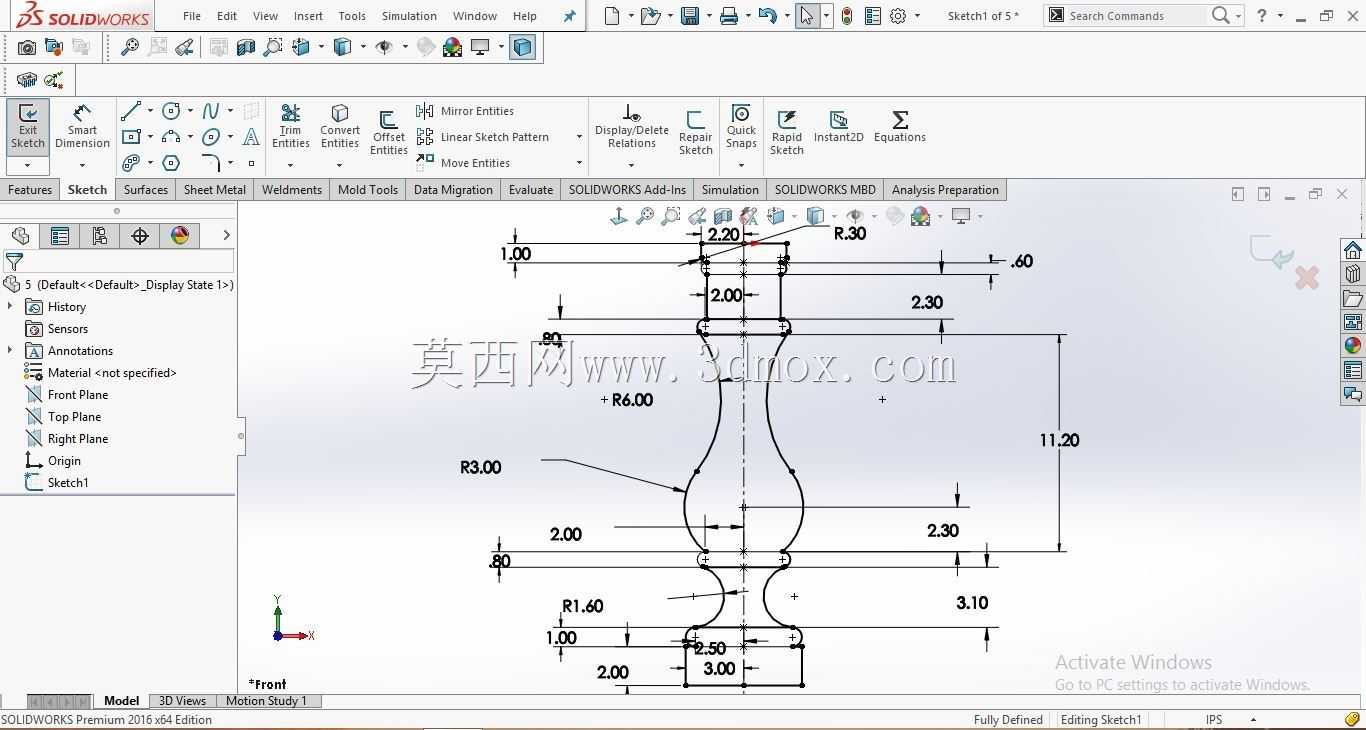Select the Centerpoint Arc tool
The image size is (1366, 730).
tap(171, 137)
